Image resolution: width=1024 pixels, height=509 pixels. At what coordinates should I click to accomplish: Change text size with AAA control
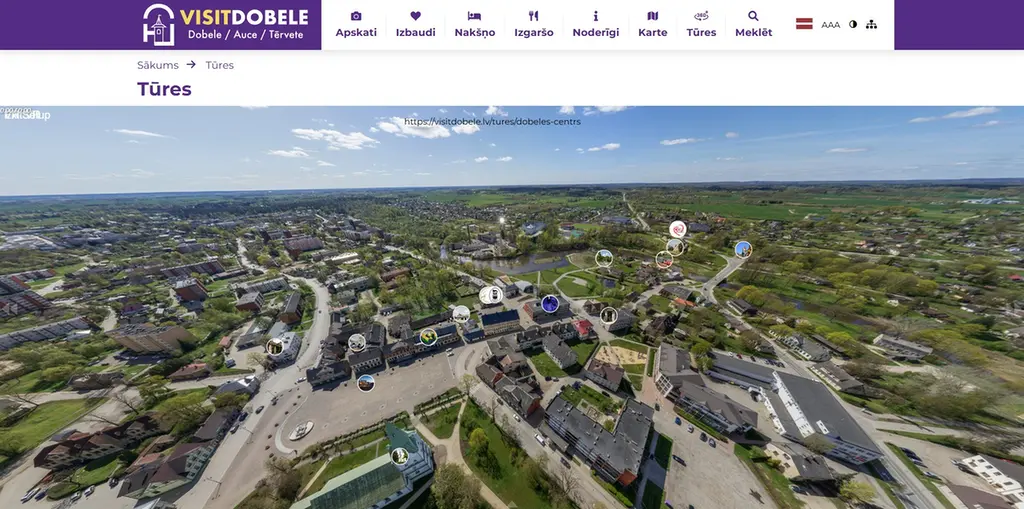[831, 25]
